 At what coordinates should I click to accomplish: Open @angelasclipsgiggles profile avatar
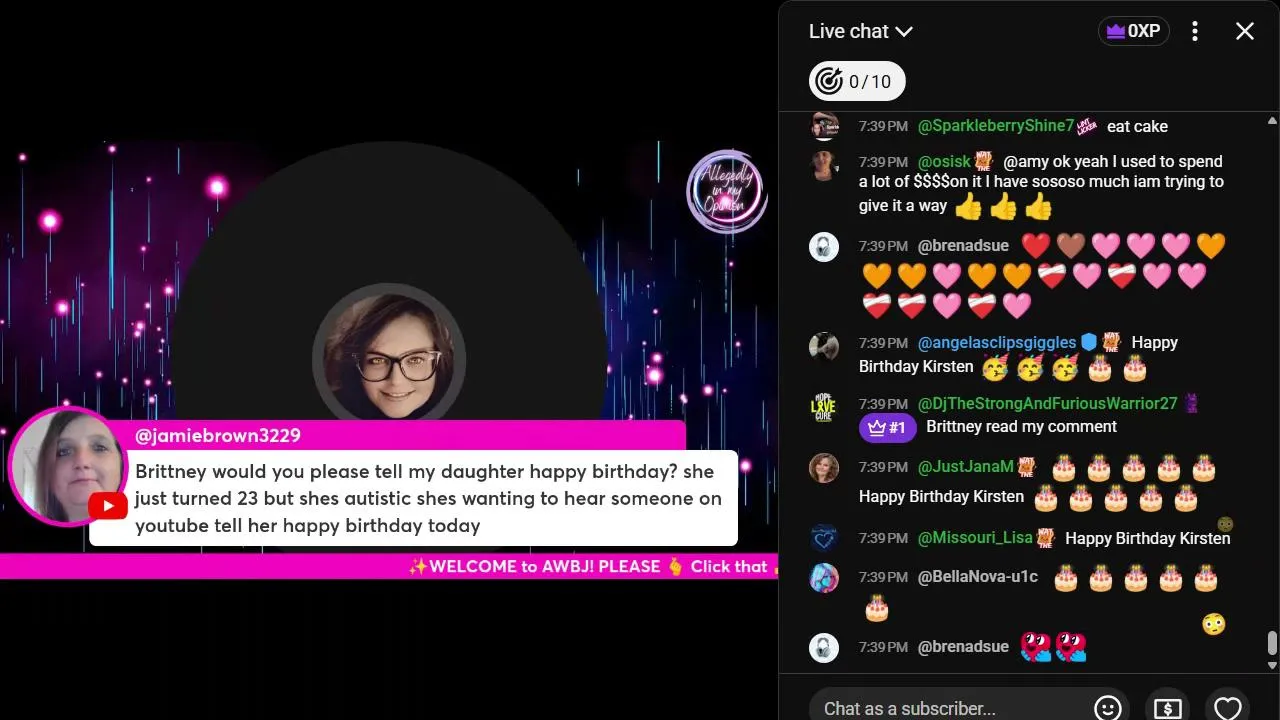pos(824,346)
